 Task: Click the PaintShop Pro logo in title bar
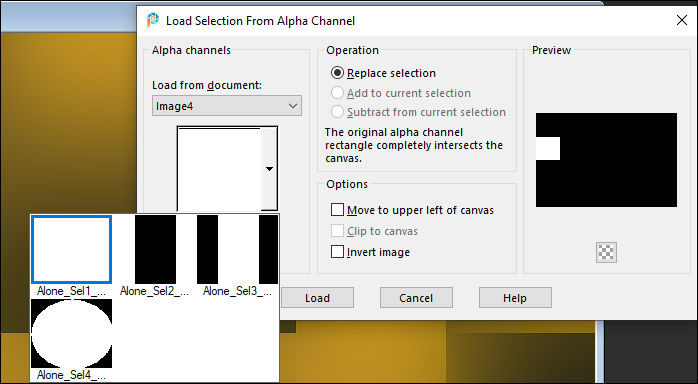pos(153,20)
